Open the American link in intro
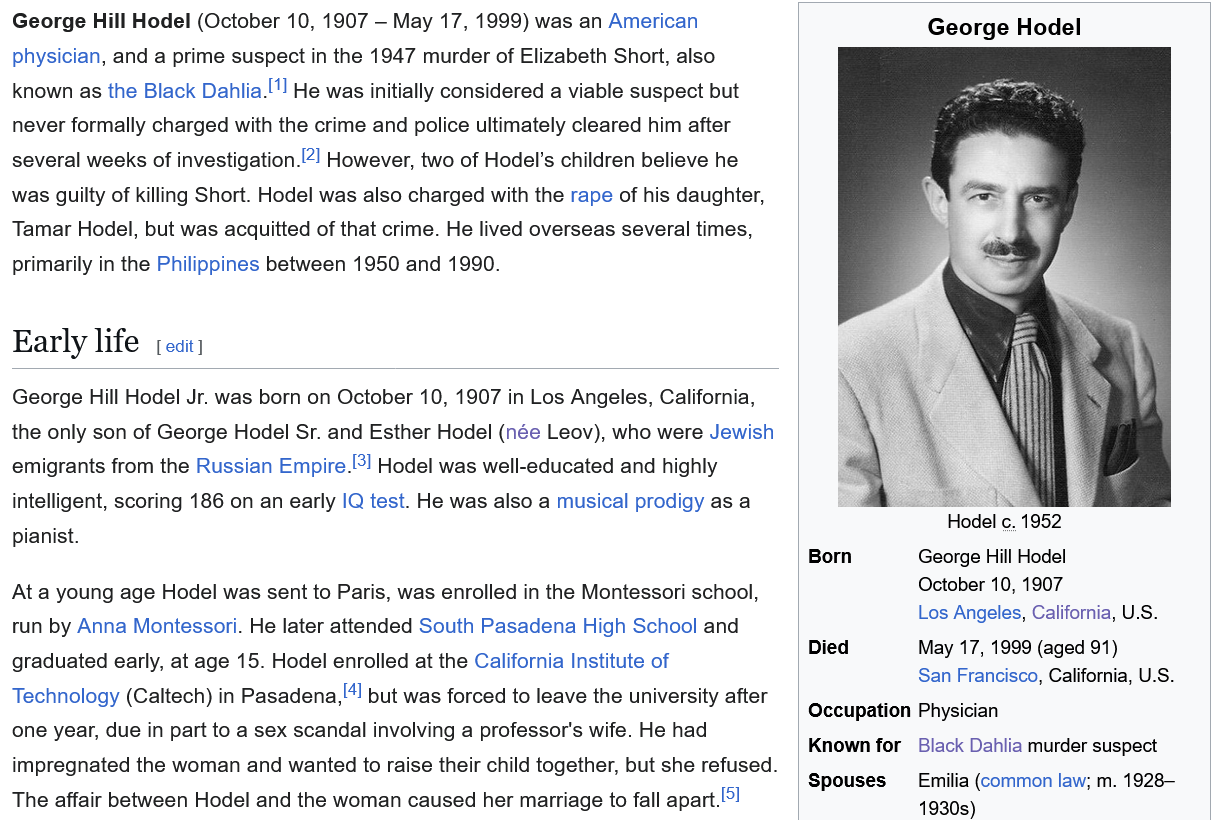1213x820 pixels. 653,21
